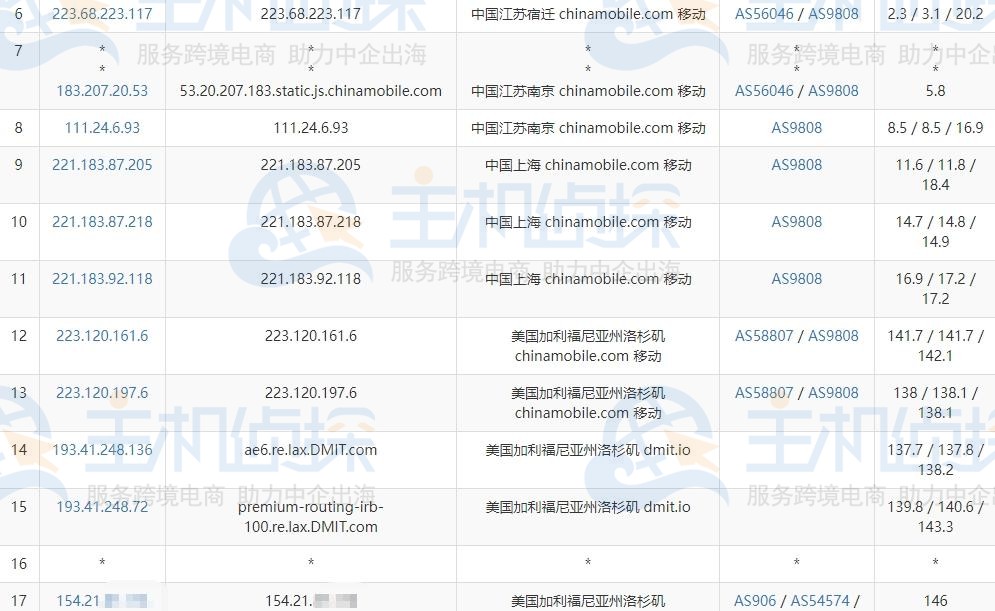
Task: Open the AS906 link in hop 17
Action: click(755, 600)
